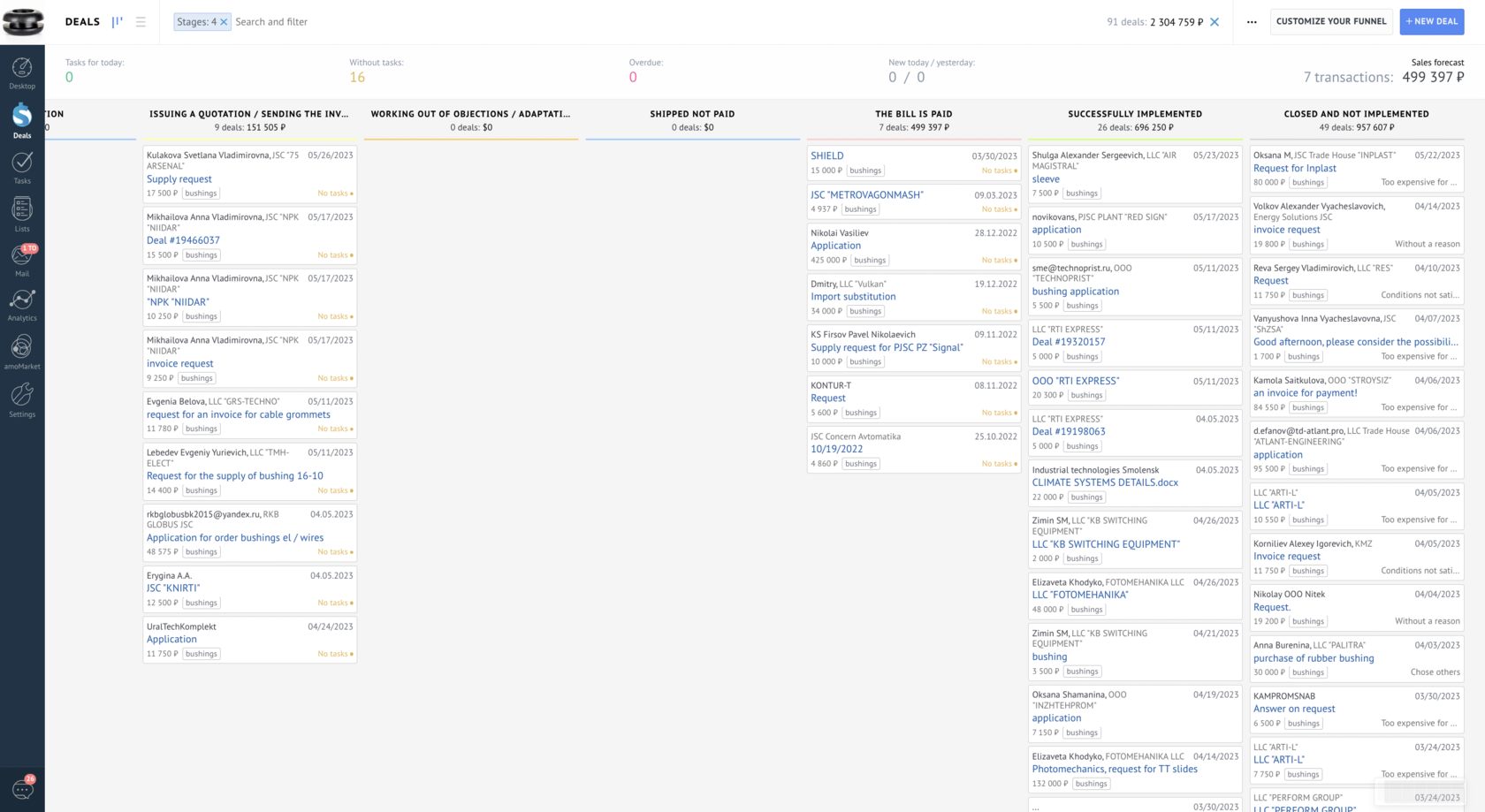This screenshot has height=812, width=1485.
Task: Open the Mail section in sidebar
Action: [22, 261]
